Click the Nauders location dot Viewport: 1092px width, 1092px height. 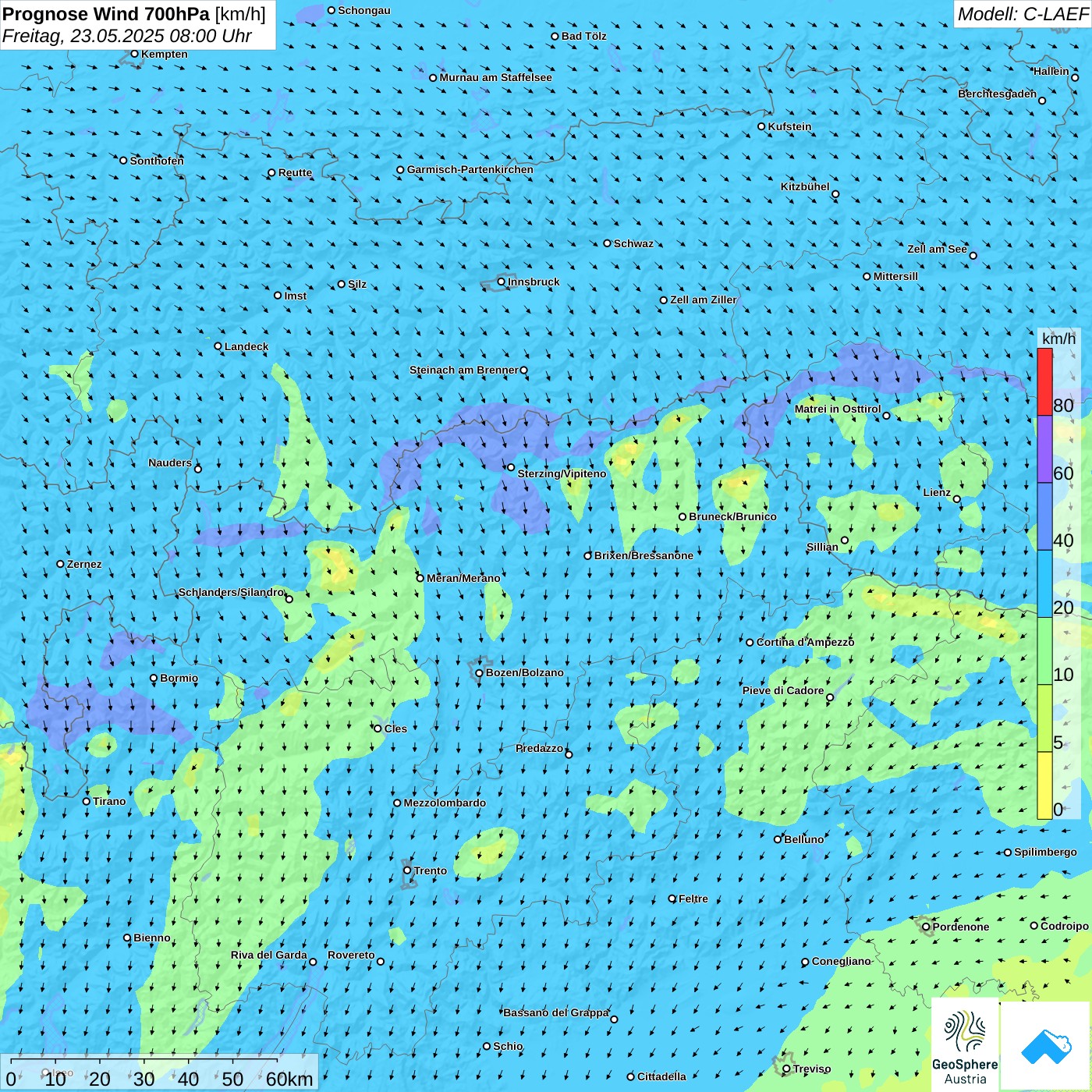click(198, 469)
